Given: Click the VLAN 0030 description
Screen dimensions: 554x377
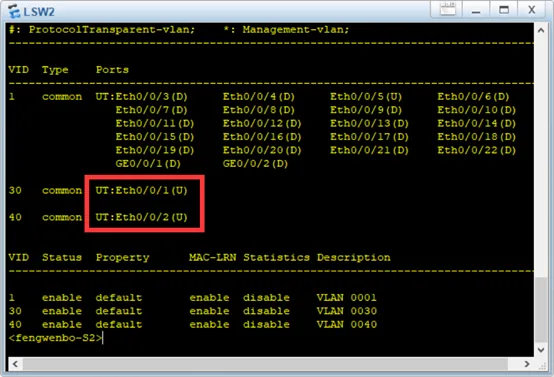Looking at the screenshot, I should [x=347, y=311].
